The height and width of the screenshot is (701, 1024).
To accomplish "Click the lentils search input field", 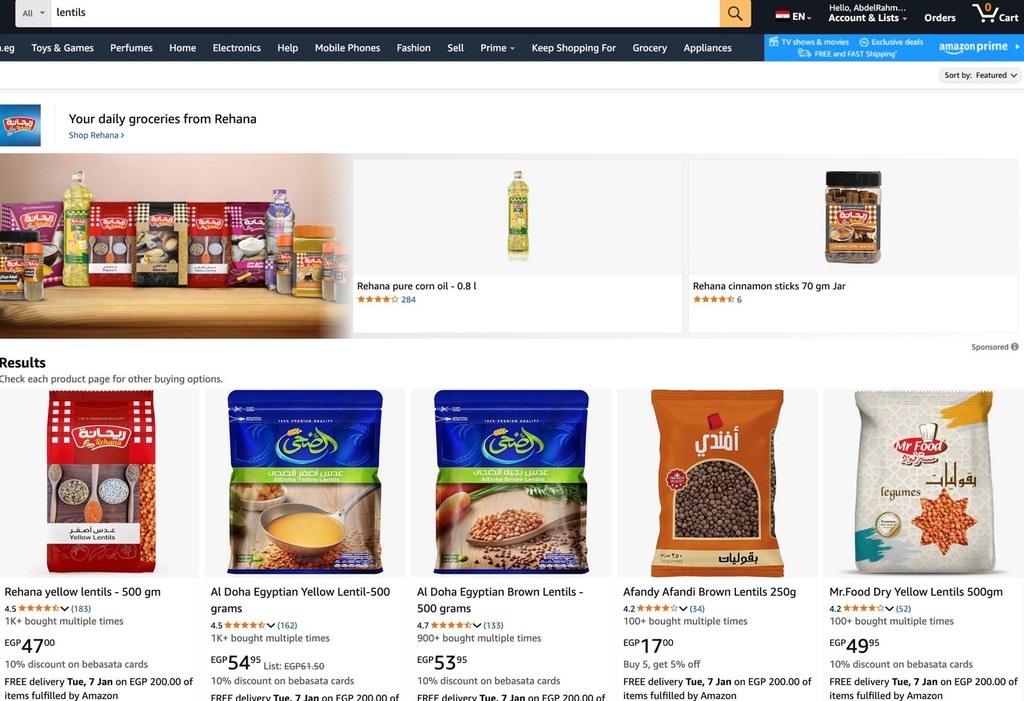I will click(x=385, y=13).
